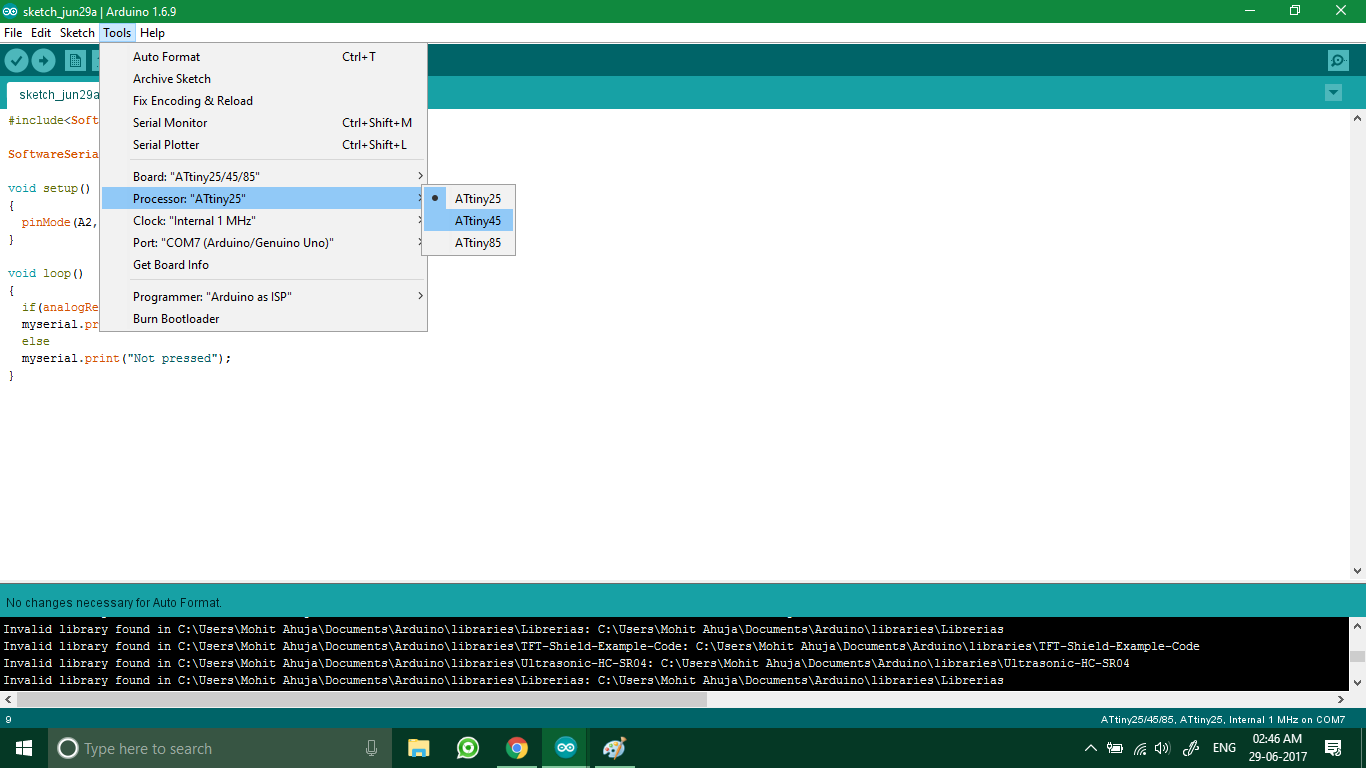
Task: Click the editor vertical scrollbar down arrow
Action: pos(1357,570)
